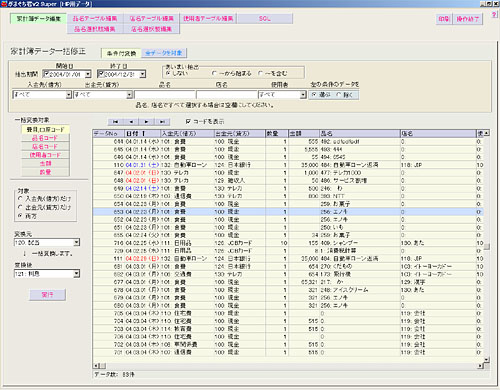Image resolution: width=500 pixels, height=390 pixels.
Task: Click the 品名 column header in grid
Action: tap(360, 133)
